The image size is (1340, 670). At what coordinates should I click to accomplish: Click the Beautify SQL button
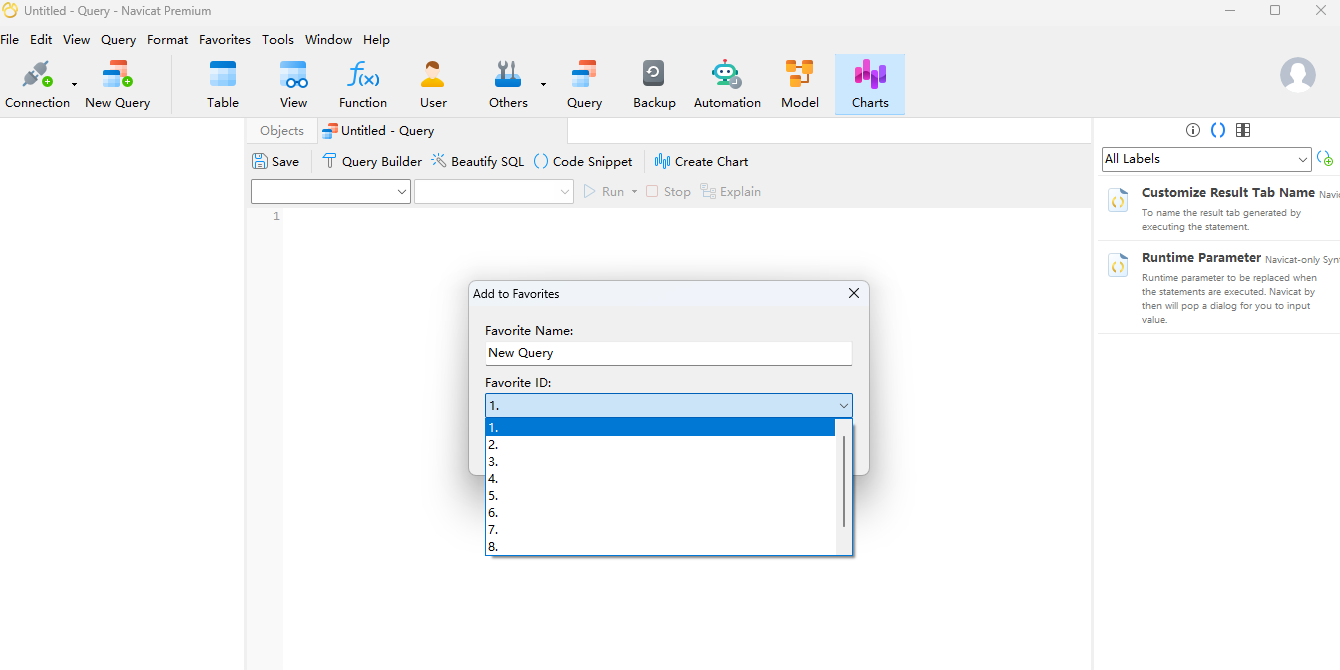[x=477, y=162]
